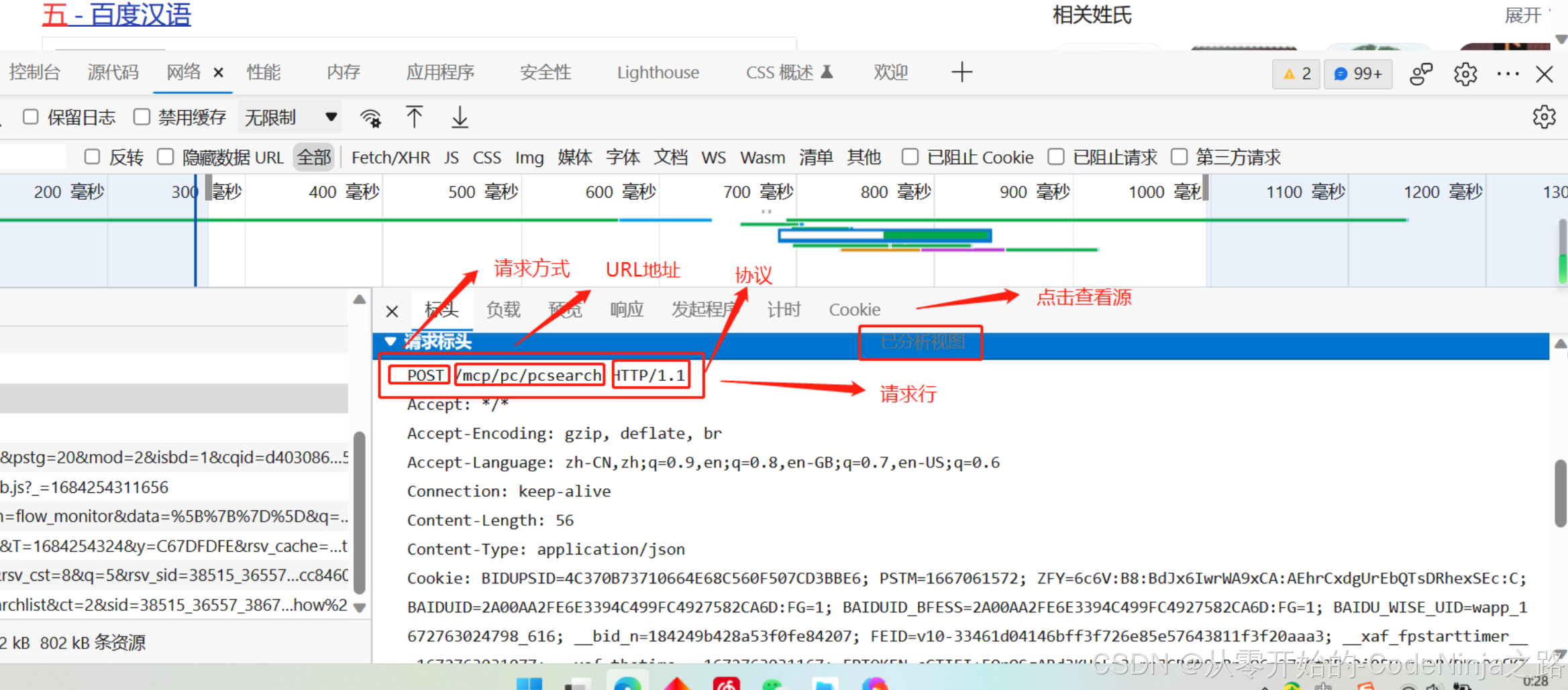Check the 反转 invert filter checkbox

click(93, 157)
